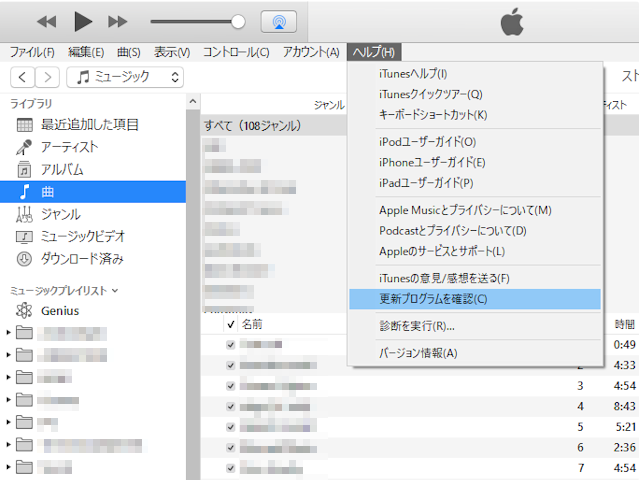Open the AirPlay output button
The width and height of the screenshot is (641, 480).
pos(279,21)
